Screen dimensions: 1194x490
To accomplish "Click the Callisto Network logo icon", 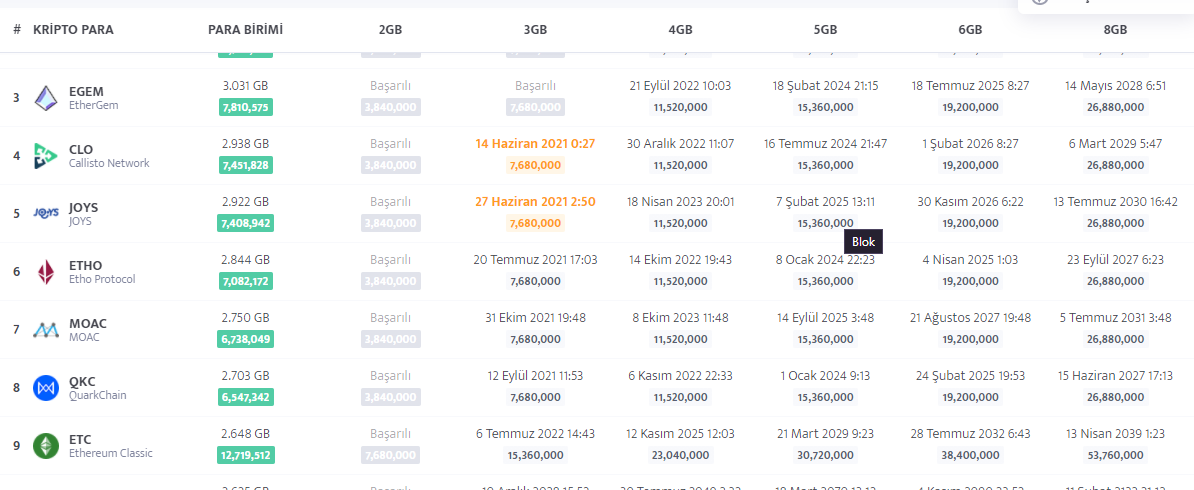I will pos(47,156).
